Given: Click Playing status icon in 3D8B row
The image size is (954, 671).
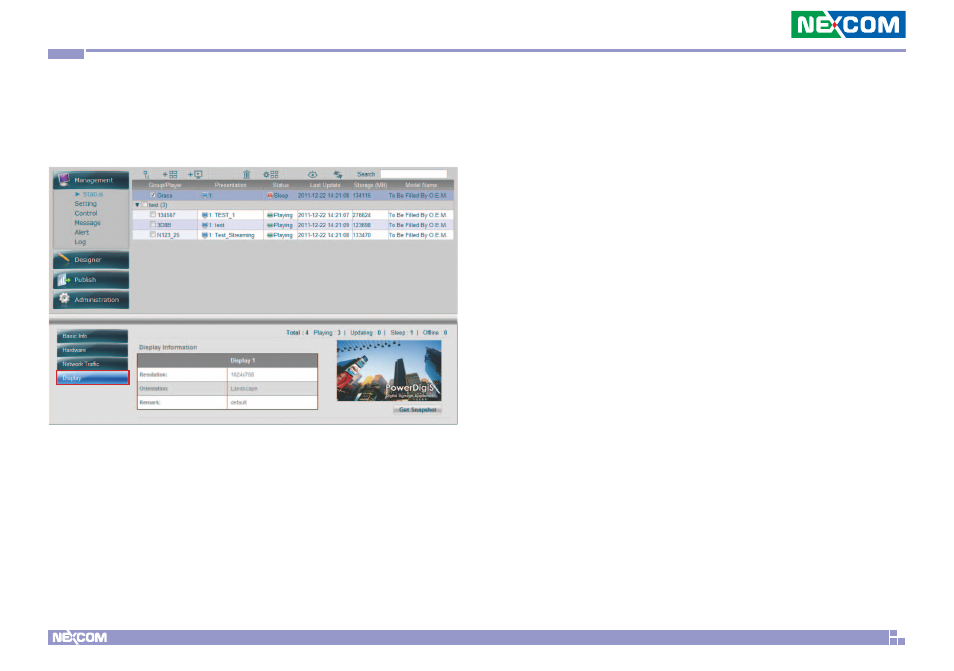Looking at the screenshot, I should [270, 225].
